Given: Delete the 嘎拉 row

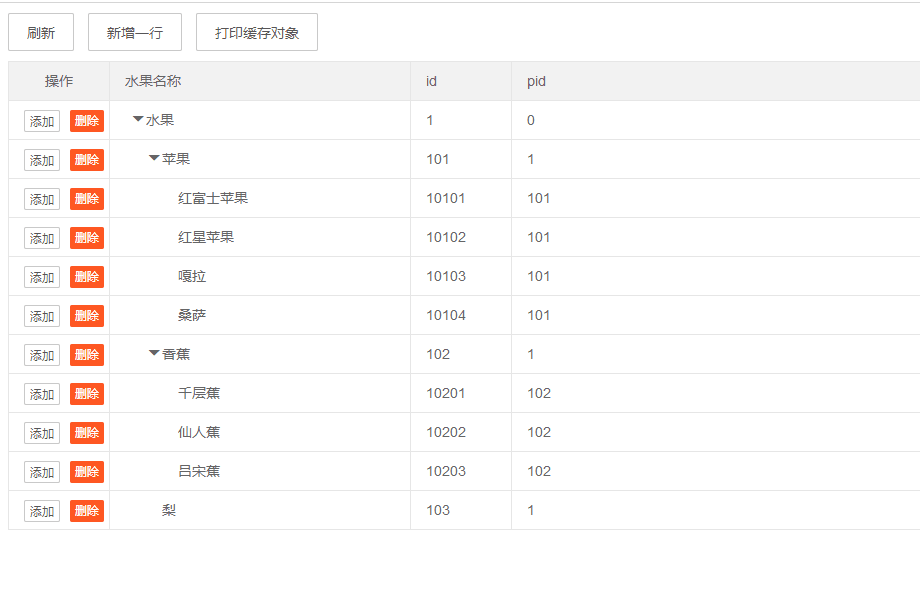Looking at the screenshot, I should pos(87,277).
